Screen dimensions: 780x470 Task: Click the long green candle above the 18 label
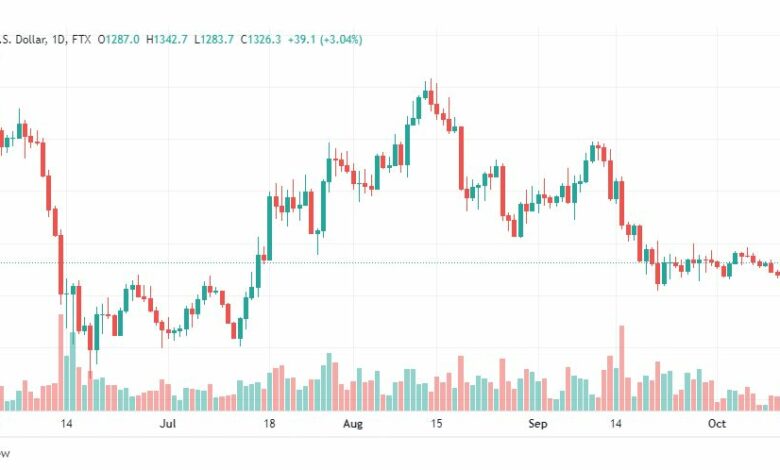(x=270, y=228)
